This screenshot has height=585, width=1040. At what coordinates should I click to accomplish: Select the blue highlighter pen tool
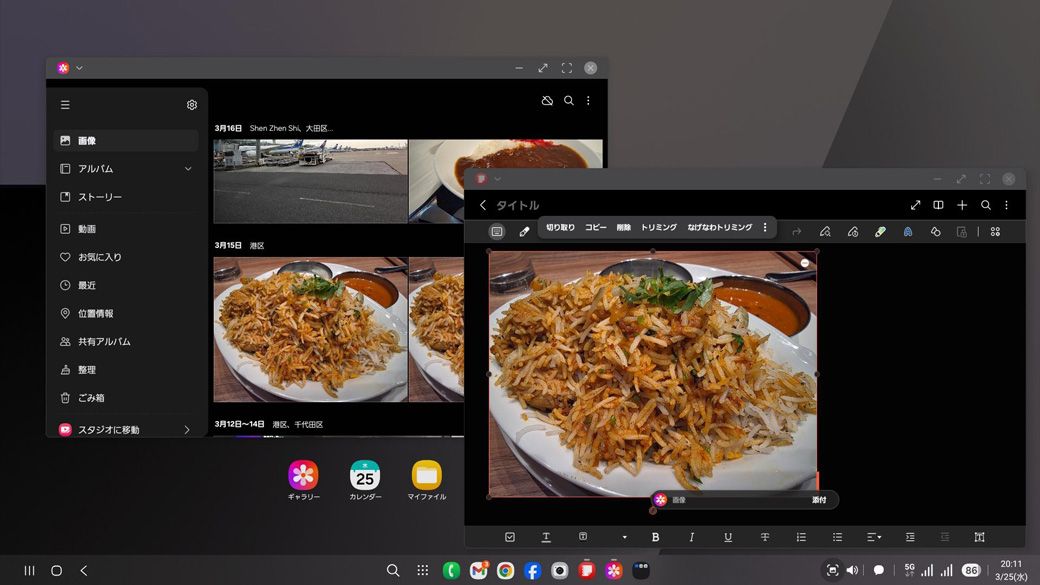click(908, 232)
